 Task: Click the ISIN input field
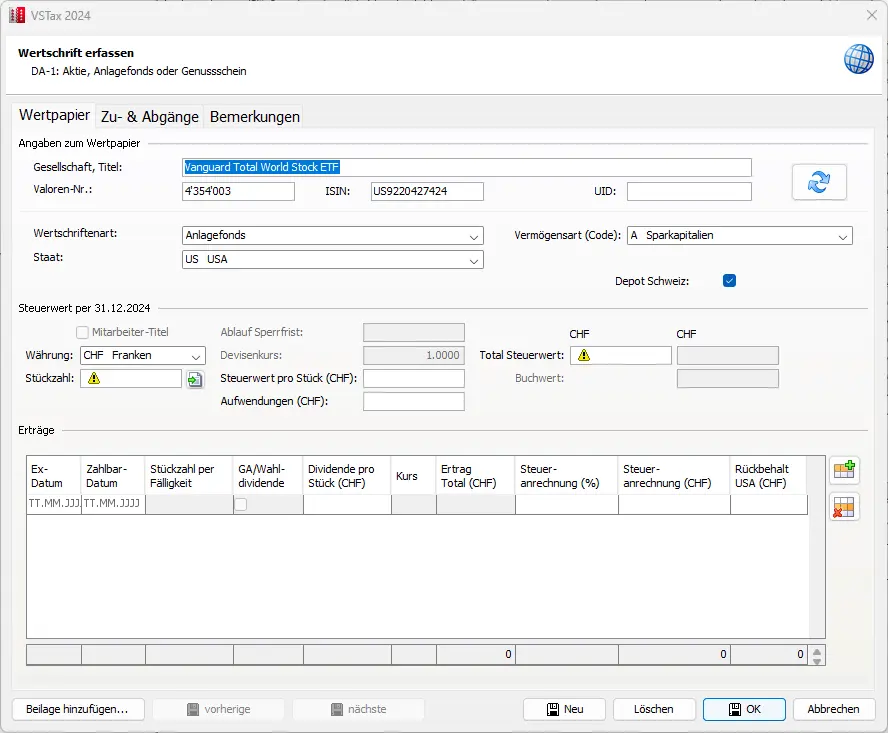coord(426,191)
